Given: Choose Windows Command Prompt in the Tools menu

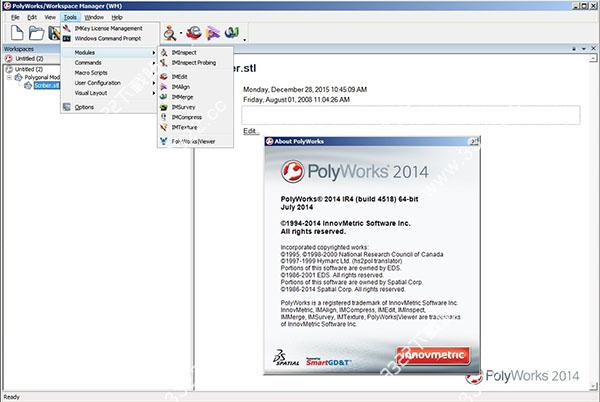Looking at the screenshot, I should 109,39.
